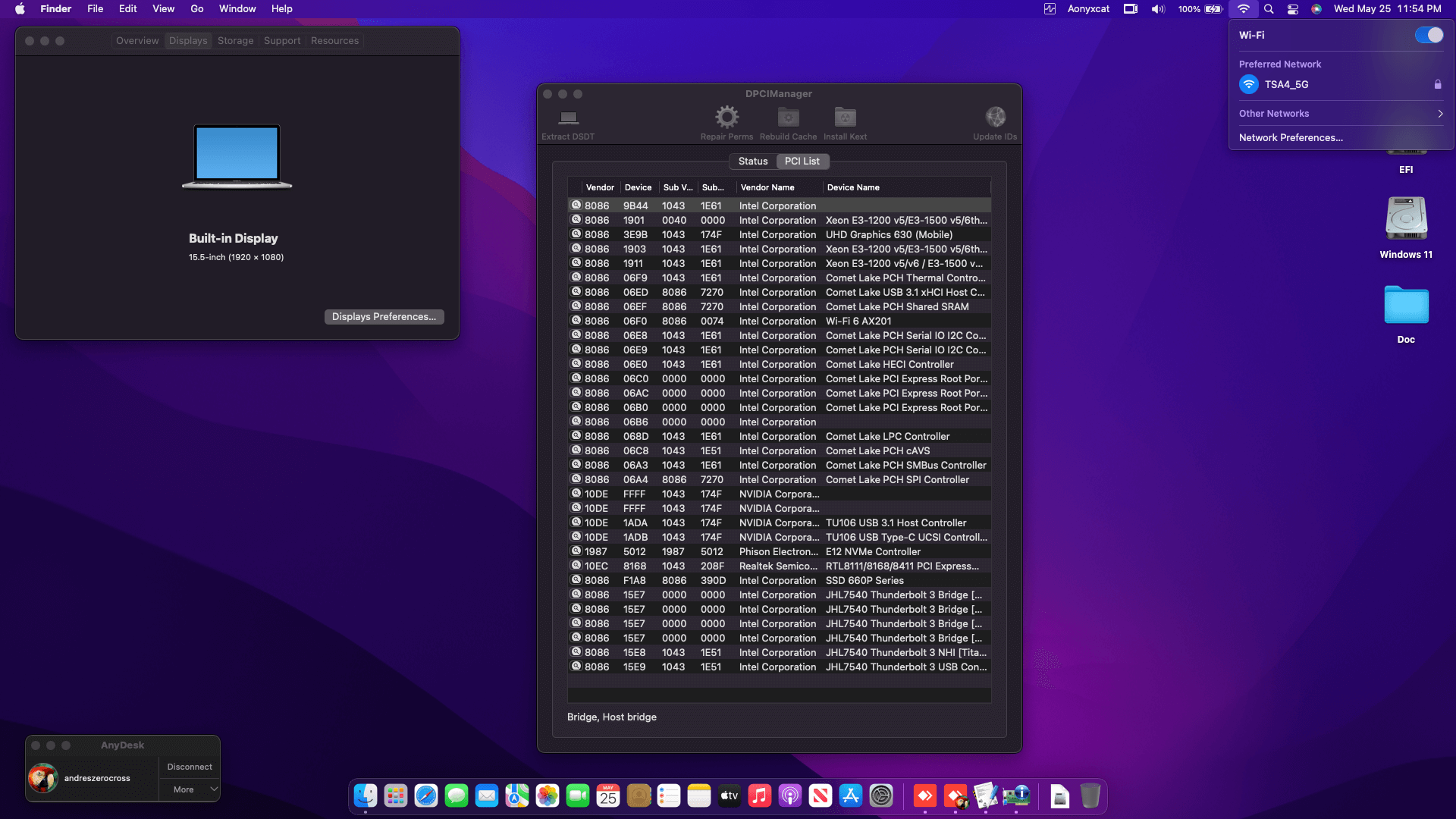Select the TU106 USB 3.1 Host Controller row
Image resolution: width=1456 pixels, height=819 pixels.
pos(780,523)
